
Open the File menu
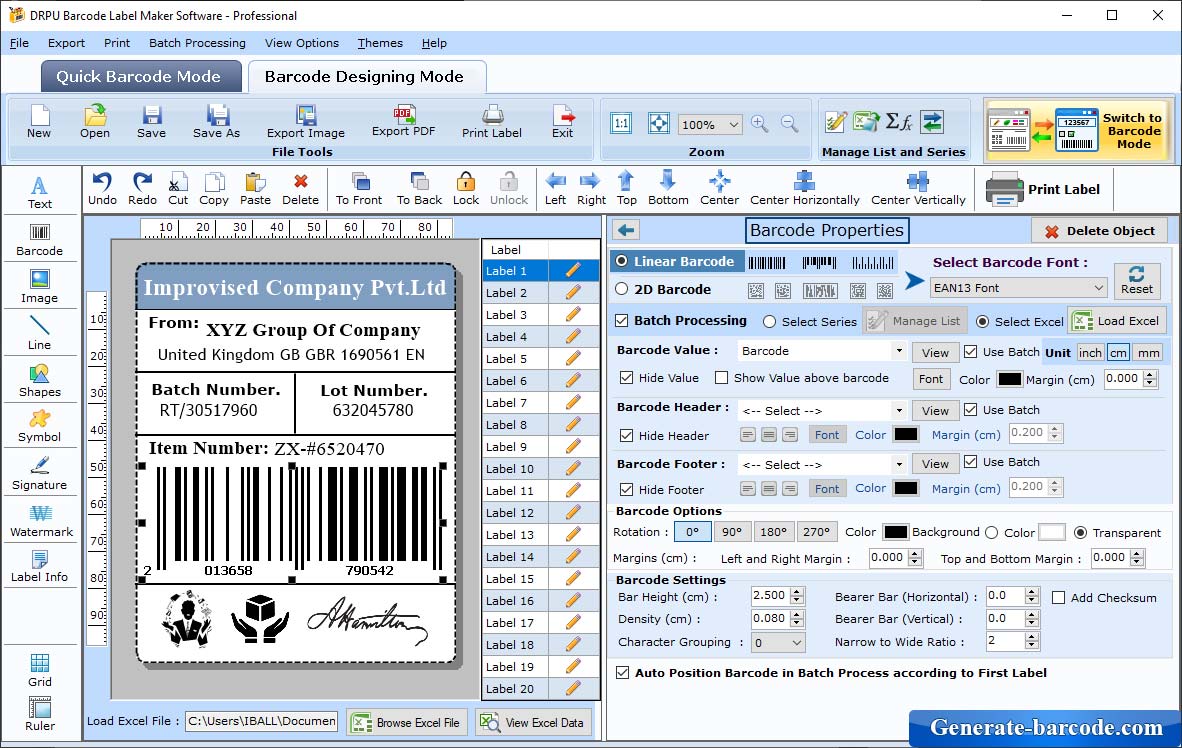click(x=20, y=43)
